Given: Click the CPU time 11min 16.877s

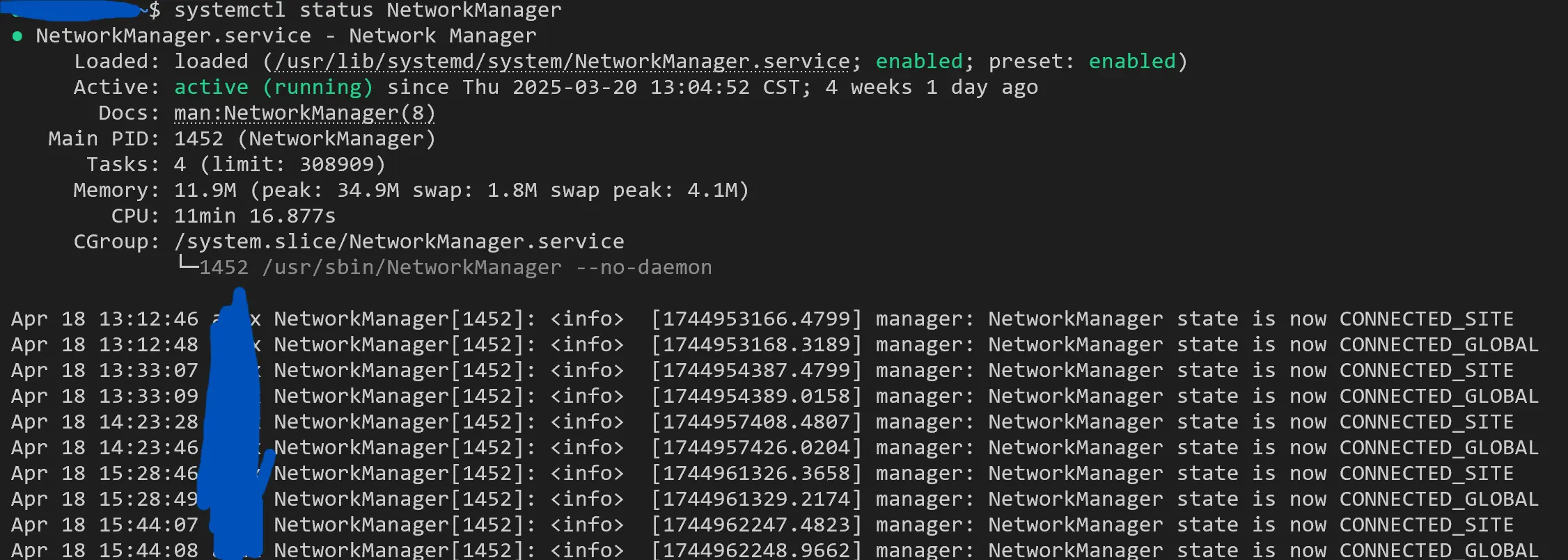Looking at the screenshot, I should (x=255, y=216).
